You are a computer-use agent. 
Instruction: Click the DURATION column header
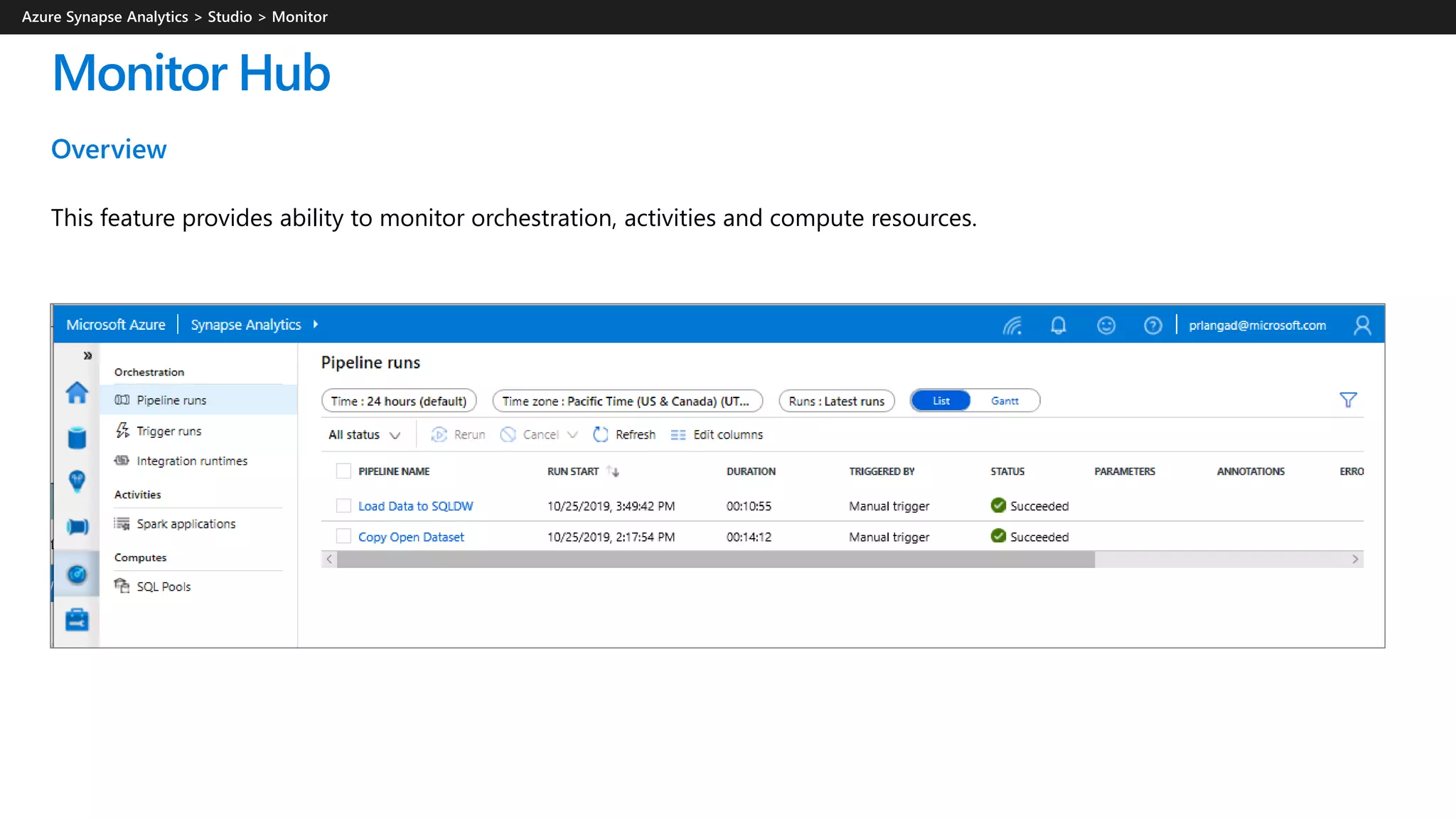click(x=751, y=471)
